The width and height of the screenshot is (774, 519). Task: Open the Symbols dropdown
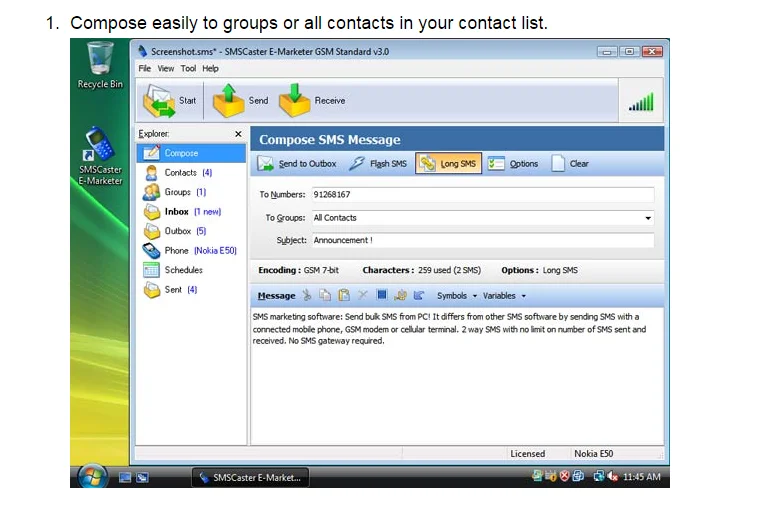[x=456, y=296]
